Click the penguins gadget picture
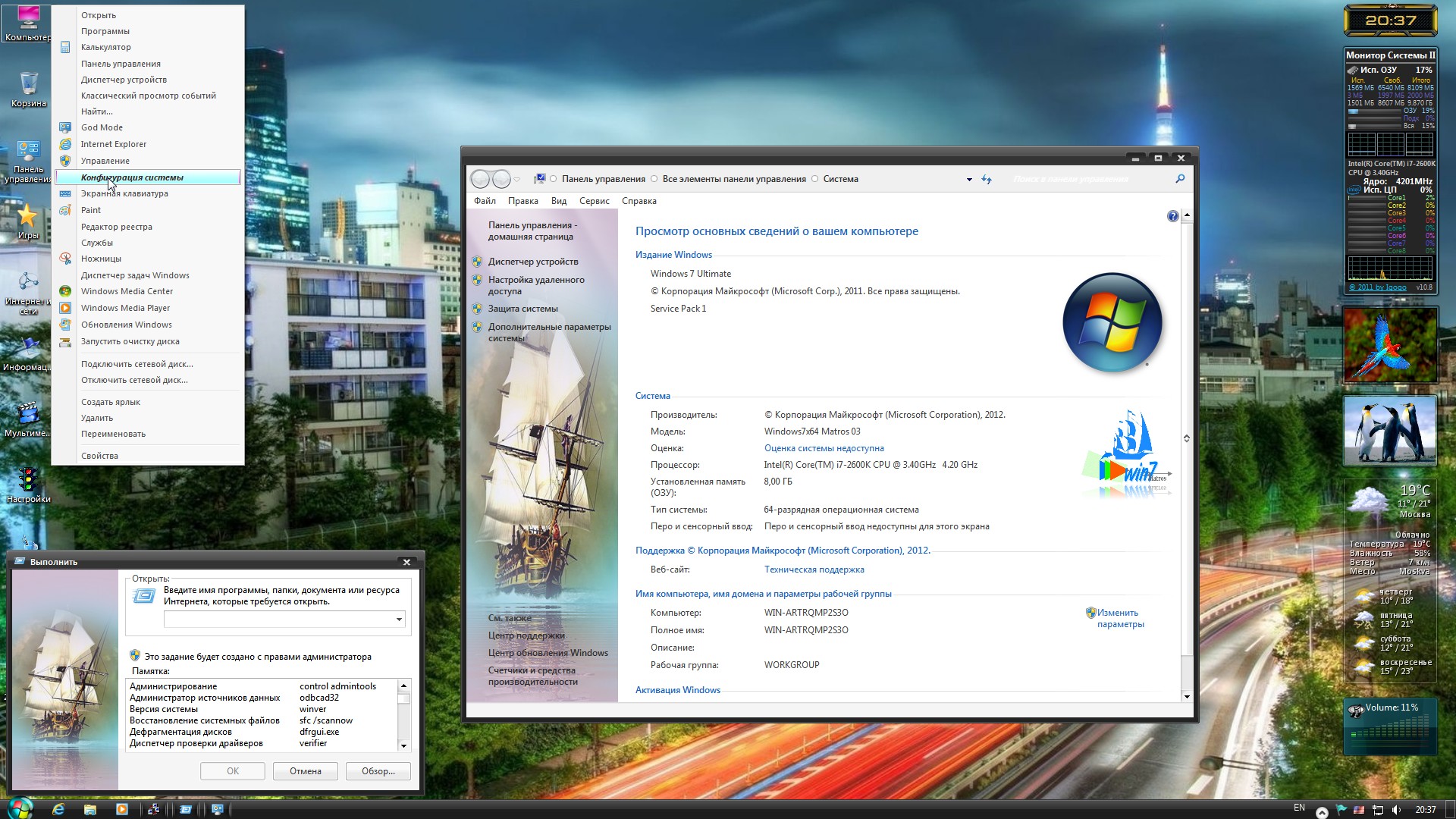 coord(1390,430)
